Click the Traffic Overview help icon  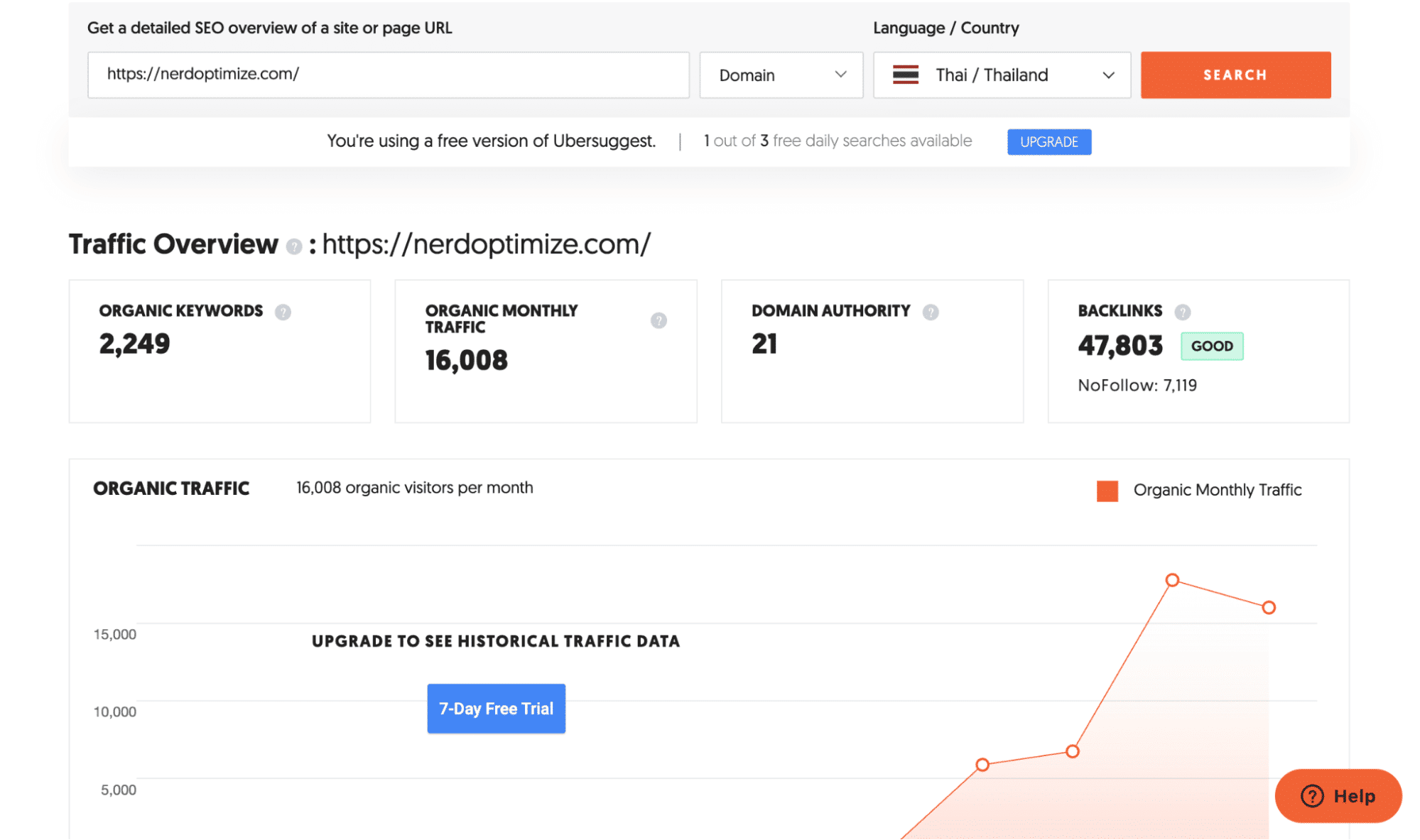point(293,246)
